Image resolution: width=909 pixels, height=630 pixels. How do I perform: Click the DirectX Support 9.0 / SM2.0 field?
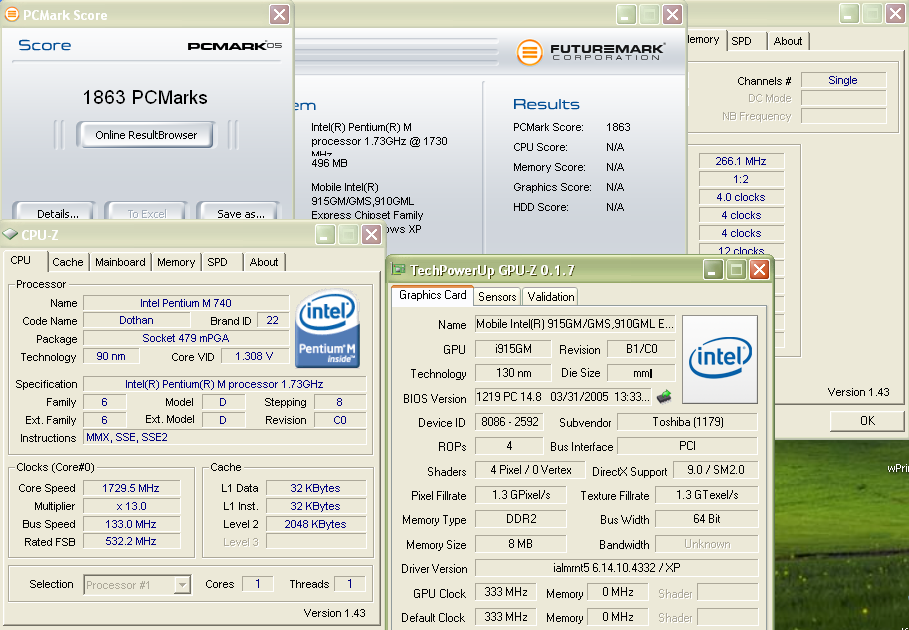pos(715,470)
